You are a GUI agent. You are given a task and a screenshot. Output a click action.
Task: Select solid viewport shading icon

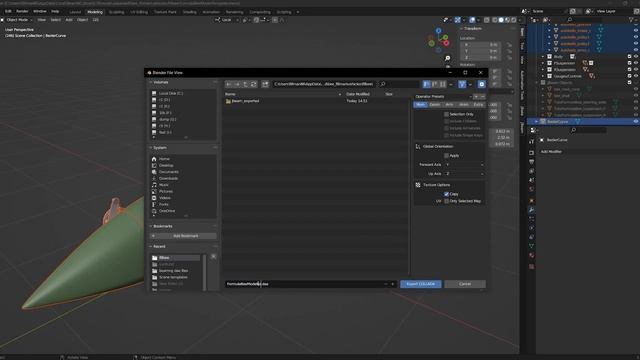[x=501, y=20]
